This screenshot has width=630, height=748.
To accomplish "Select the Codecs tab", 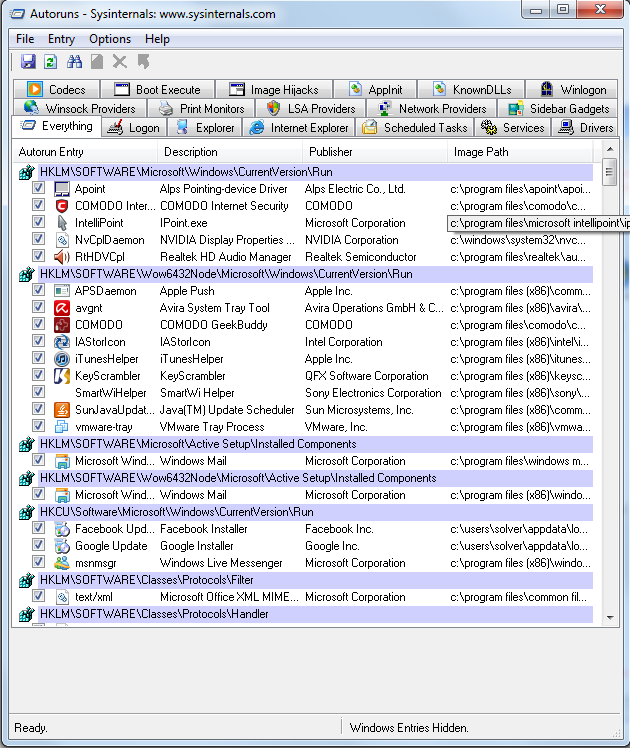I will pos(57,90).
